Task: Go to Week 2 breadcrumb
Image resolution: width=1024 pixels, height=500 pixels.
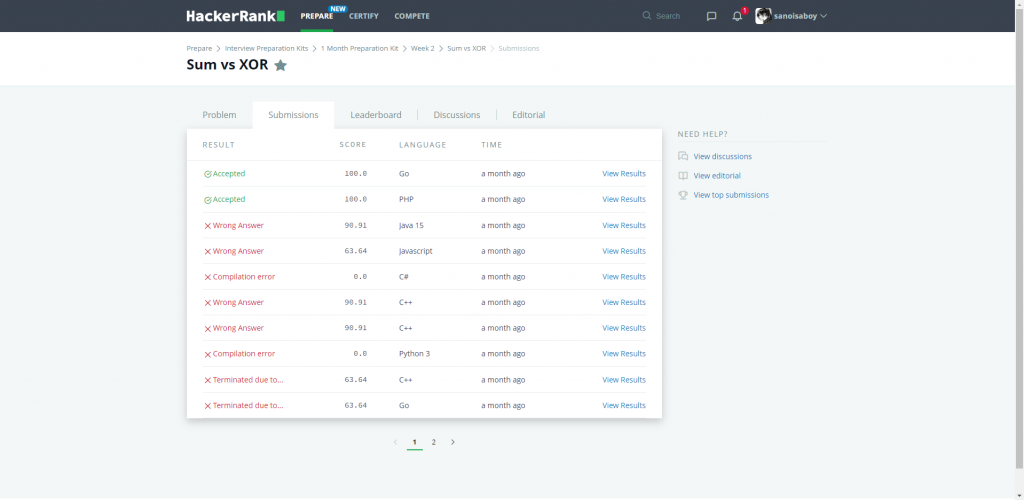Action: coord(423,49)
